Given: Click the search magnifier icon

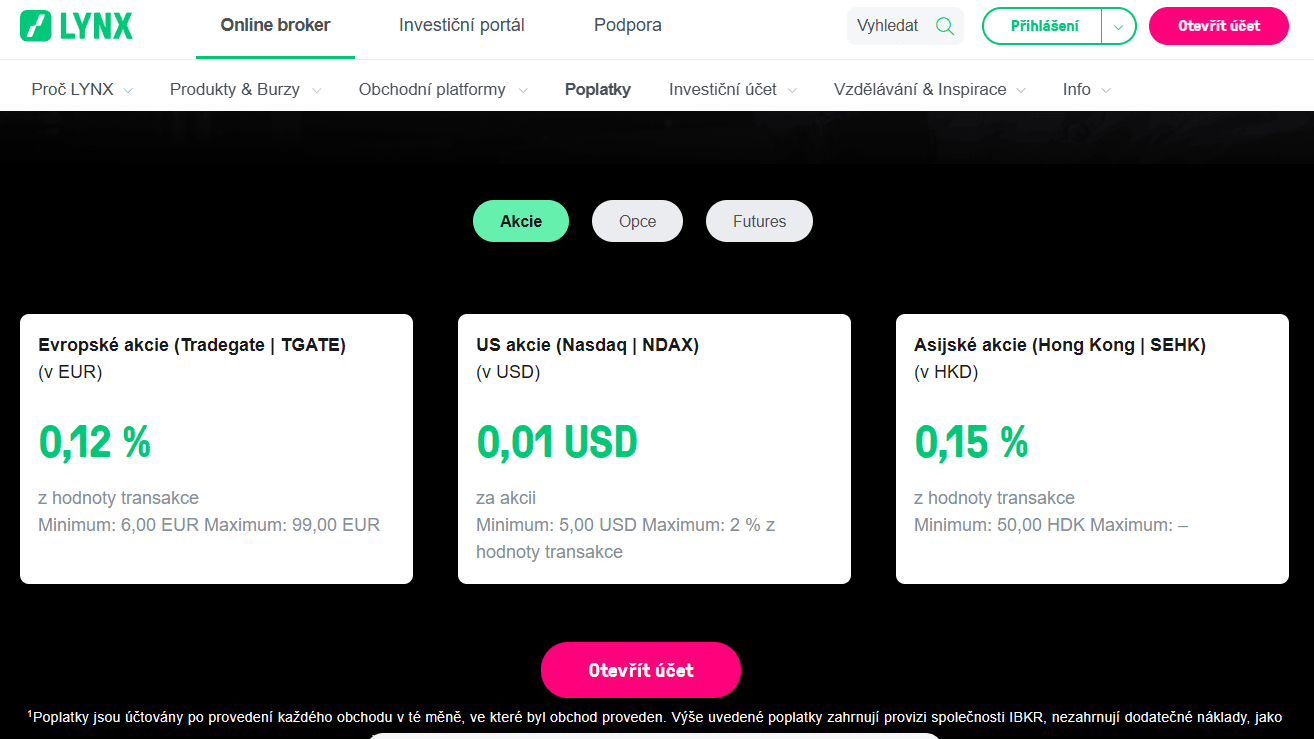Looking at the screenshot, I should pos(944,26).
